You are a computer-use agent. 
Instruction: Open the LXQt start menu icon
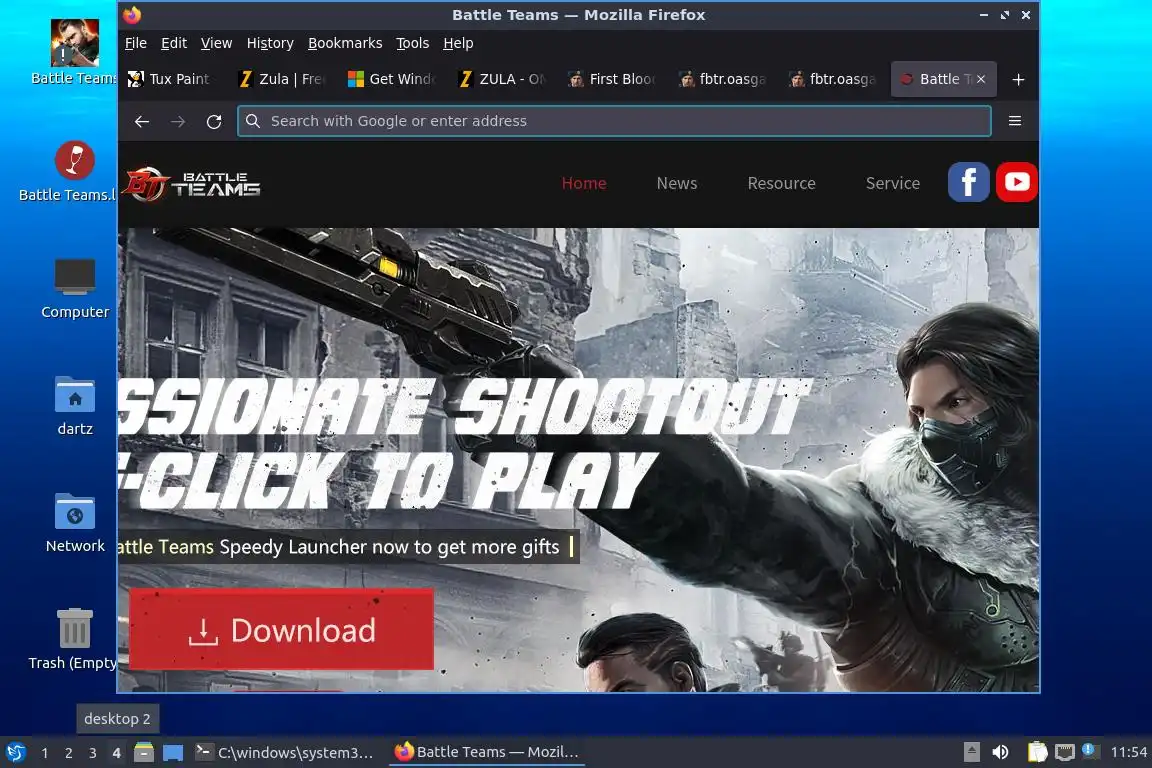[x=15, y=752]
